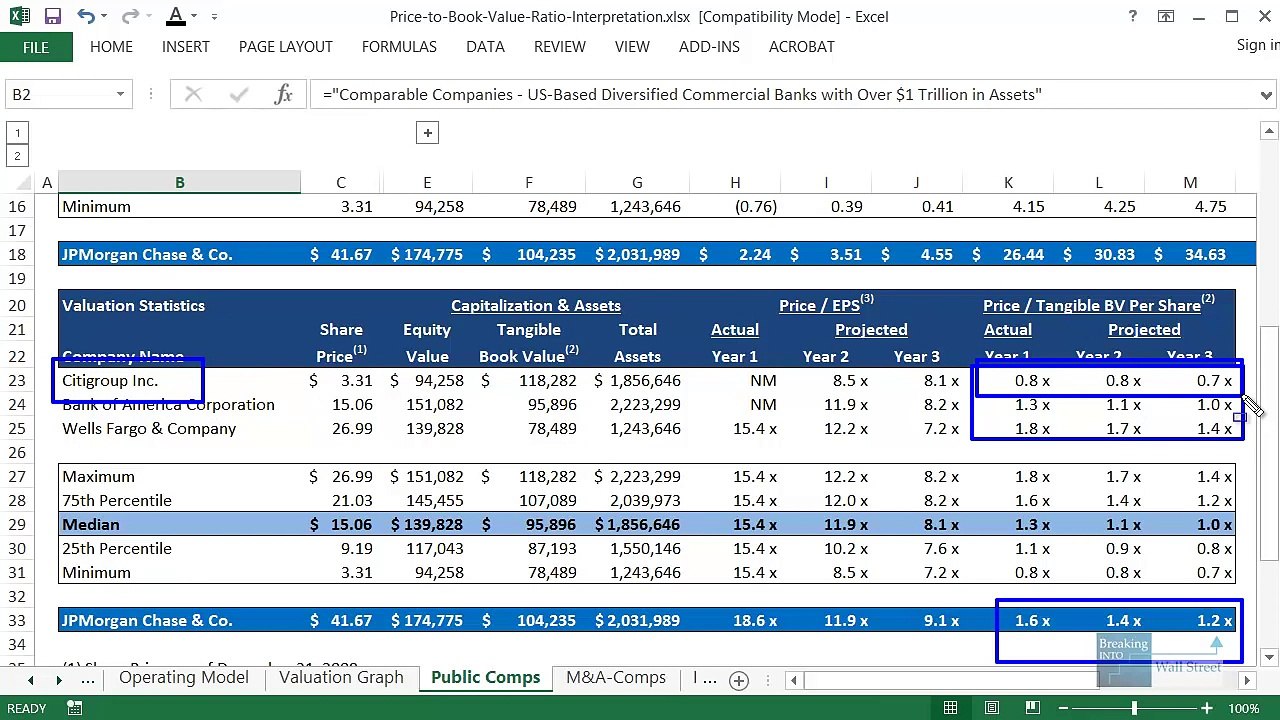Switch to the M&A-Comps sheet
The height and width of the screenshot is (720, 1280).
[616, 678]
